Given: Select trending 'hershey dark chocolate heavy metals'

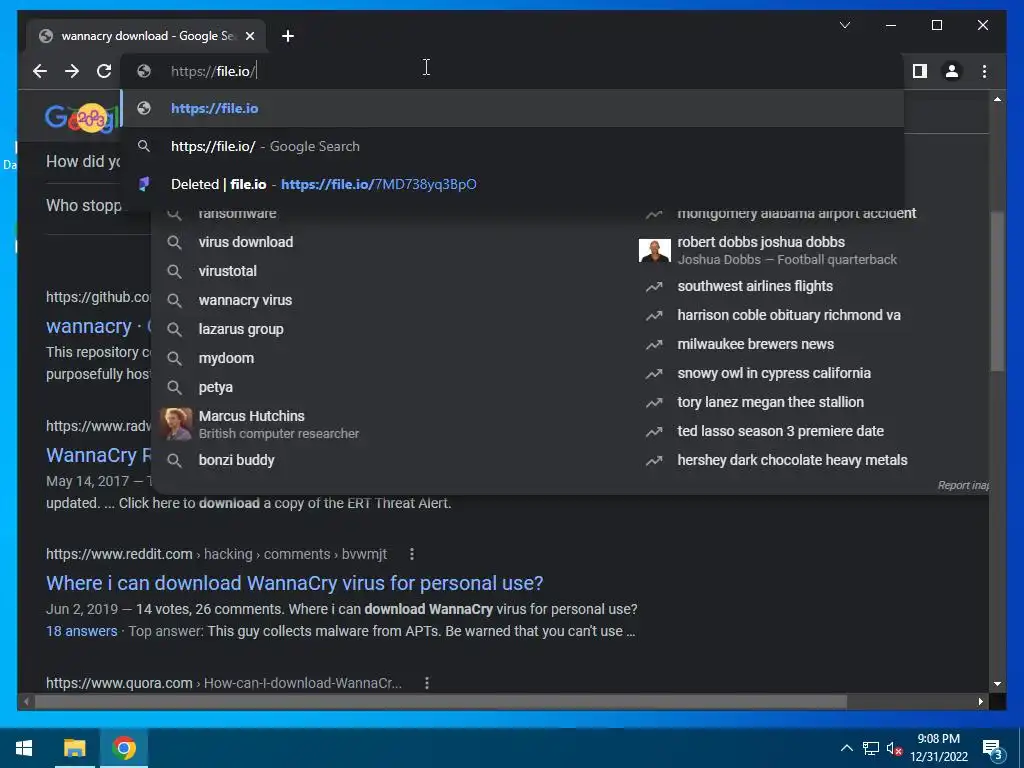Looking at the screenshot, I should [792, 460].
